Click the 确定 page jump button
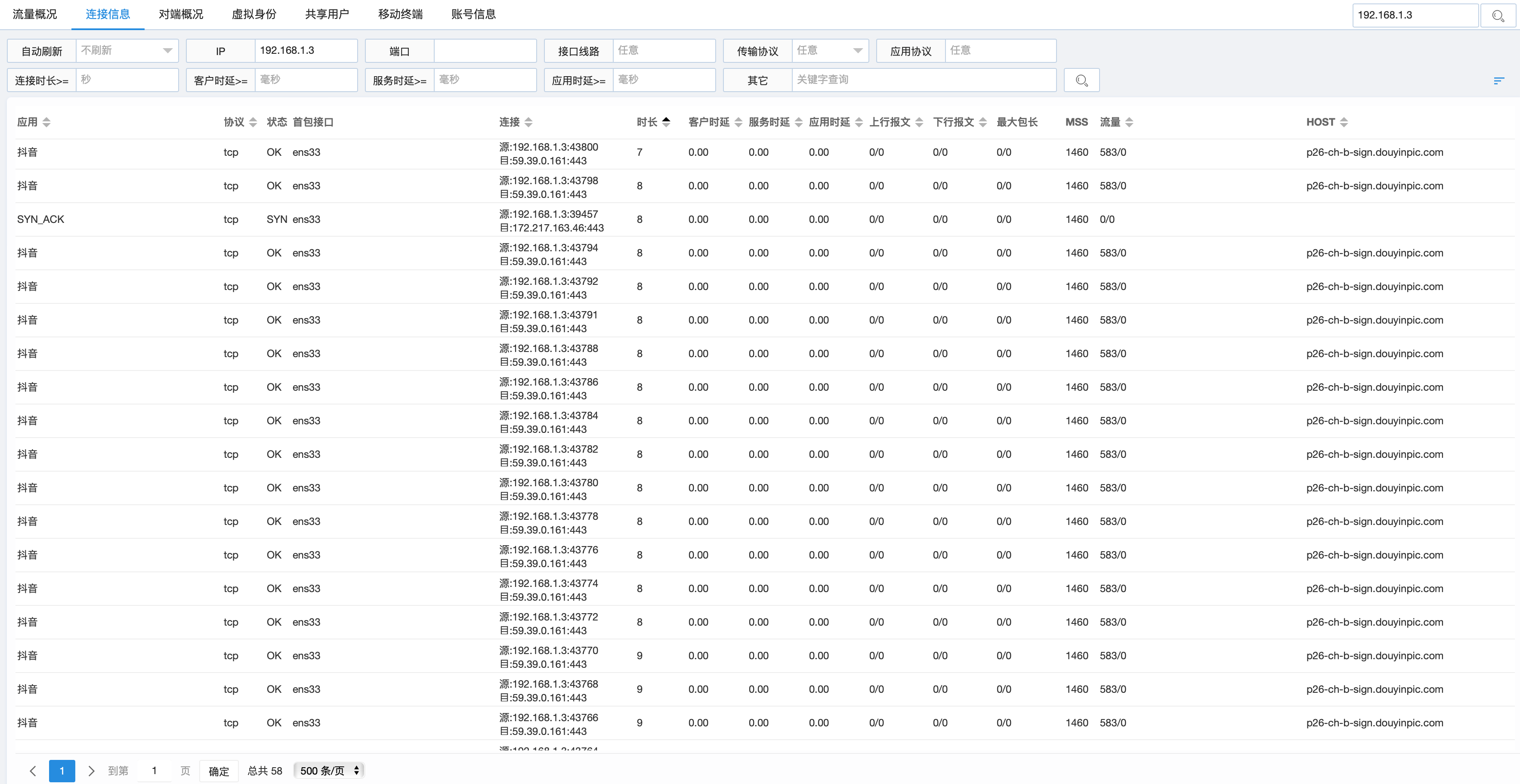Image resolution: width=1520 pixels, height=784 pixels. point(219,771)
